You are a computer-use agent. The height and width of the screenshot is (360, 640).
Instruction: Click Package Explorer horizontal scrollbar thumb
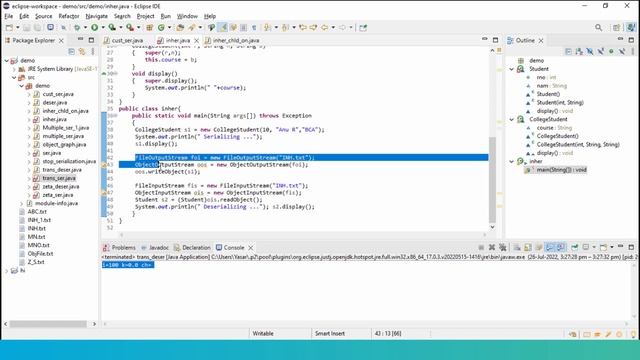(x=48, y=324)
